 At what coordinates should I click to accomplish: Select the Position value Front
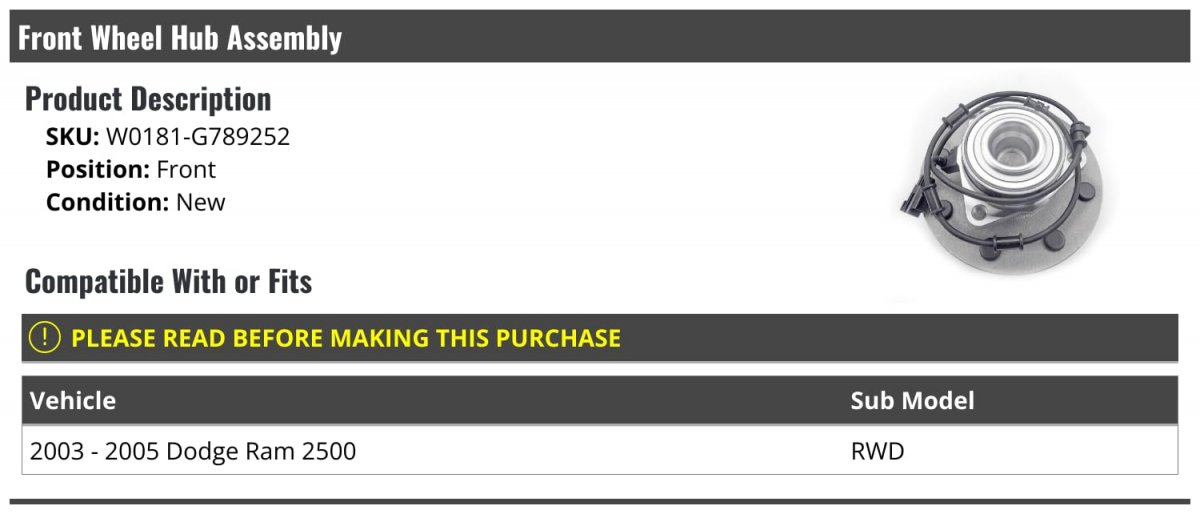(186, 170)
